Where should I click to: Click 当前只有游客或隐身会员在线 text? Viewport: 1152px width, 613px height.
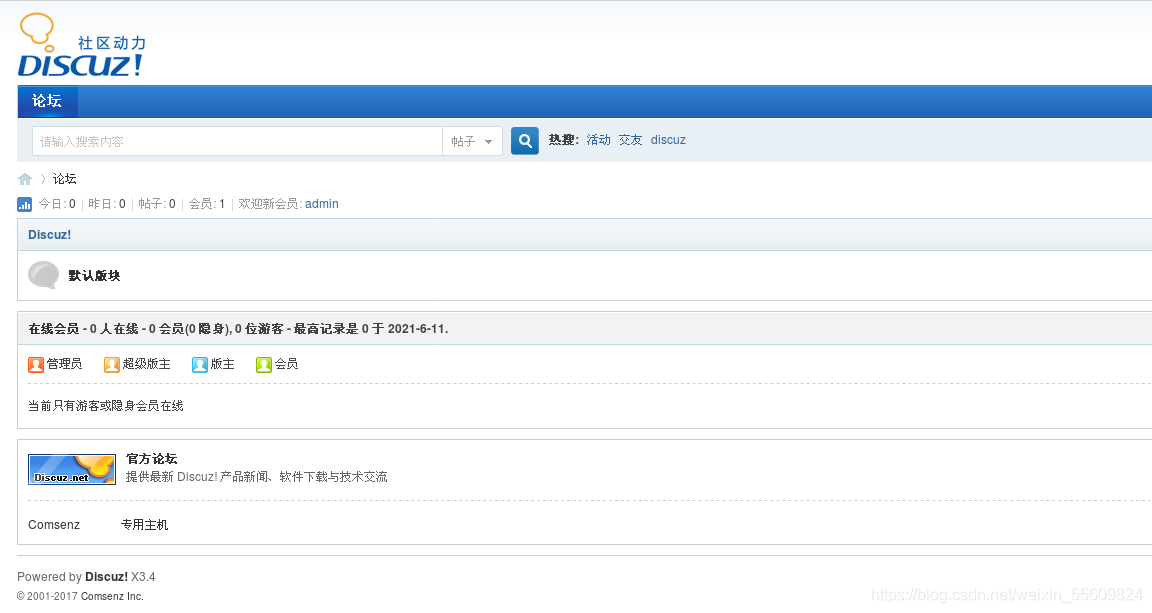(x=106, y=406)
